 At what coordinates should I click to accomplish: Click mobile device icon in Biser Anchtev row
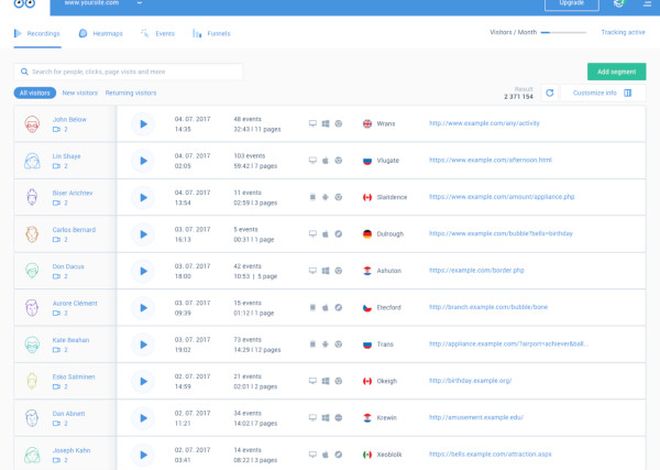(x=312, y=197)
